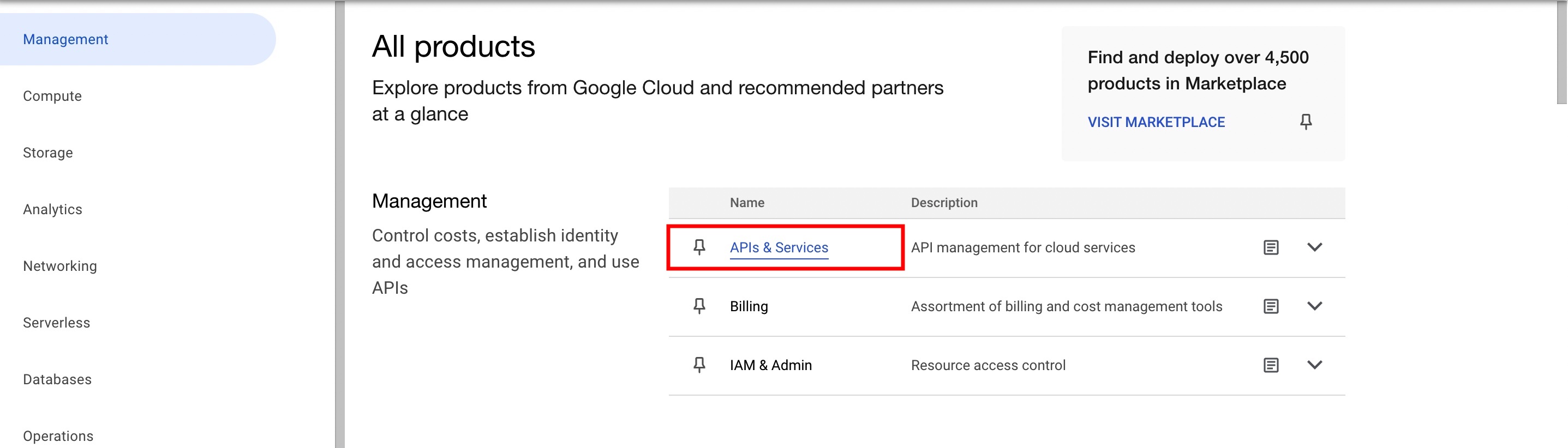Select Operations in the sidebar
The height and width of the screenshot is (448, 1568).
tap(58, 436)
